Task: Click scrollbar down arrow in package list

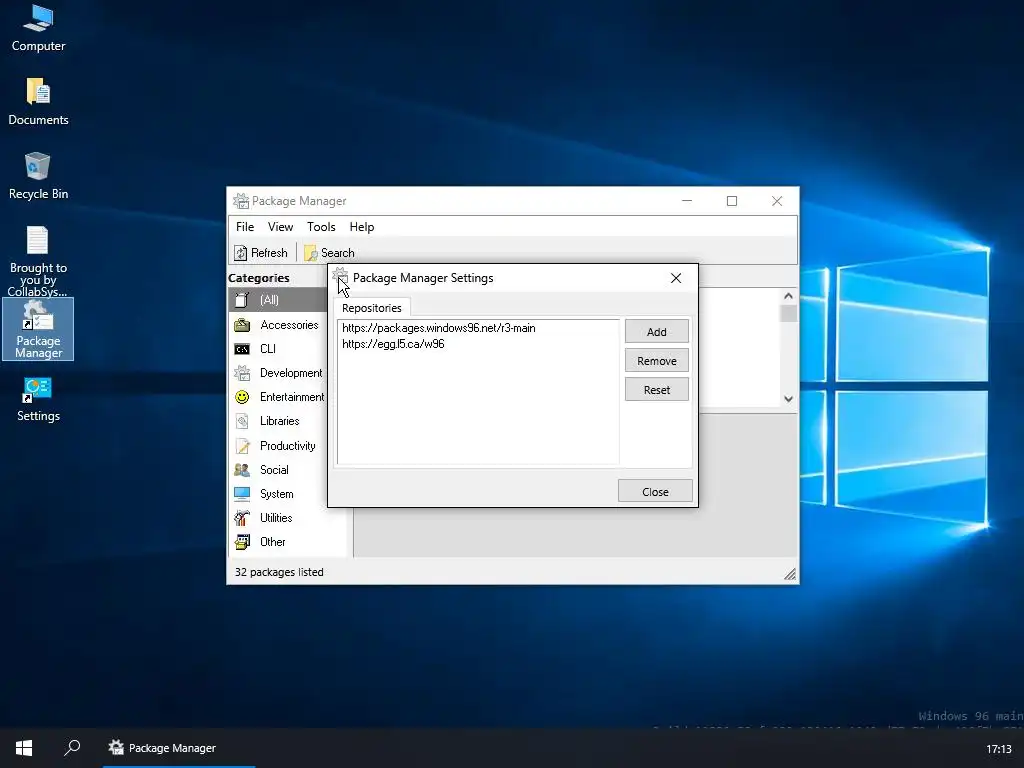Action: click(x=788, y=399)
